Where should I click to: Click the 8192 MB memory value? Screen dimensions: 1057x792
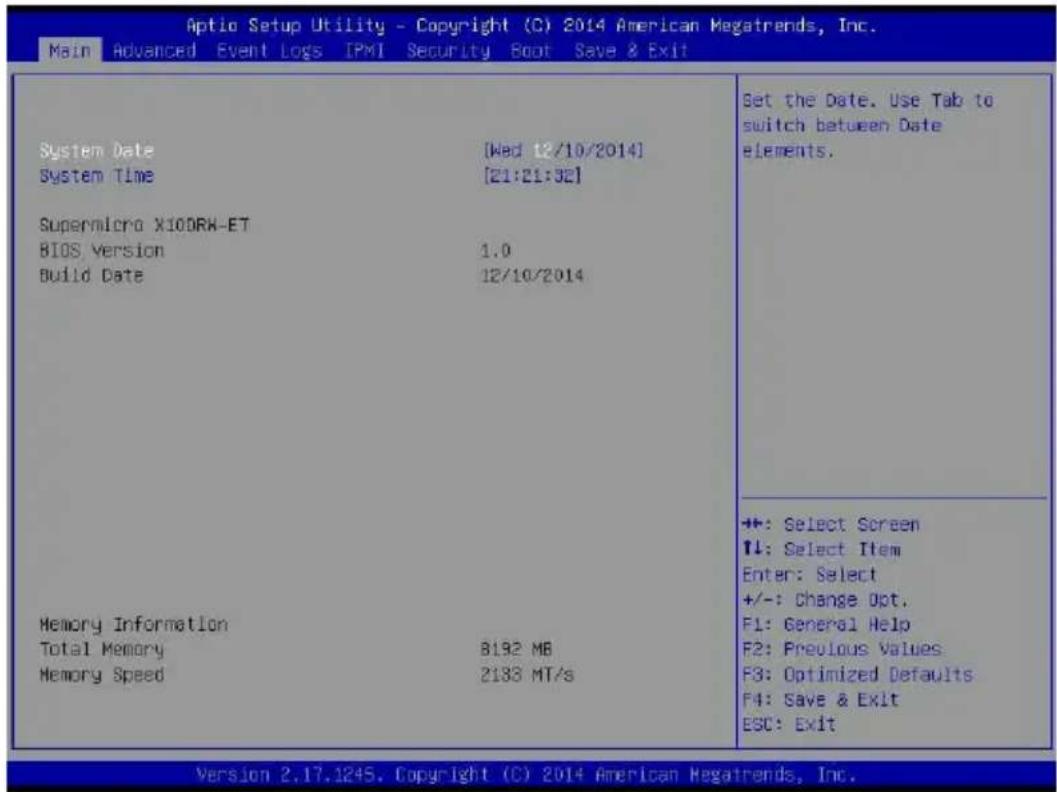coord(516,650)
